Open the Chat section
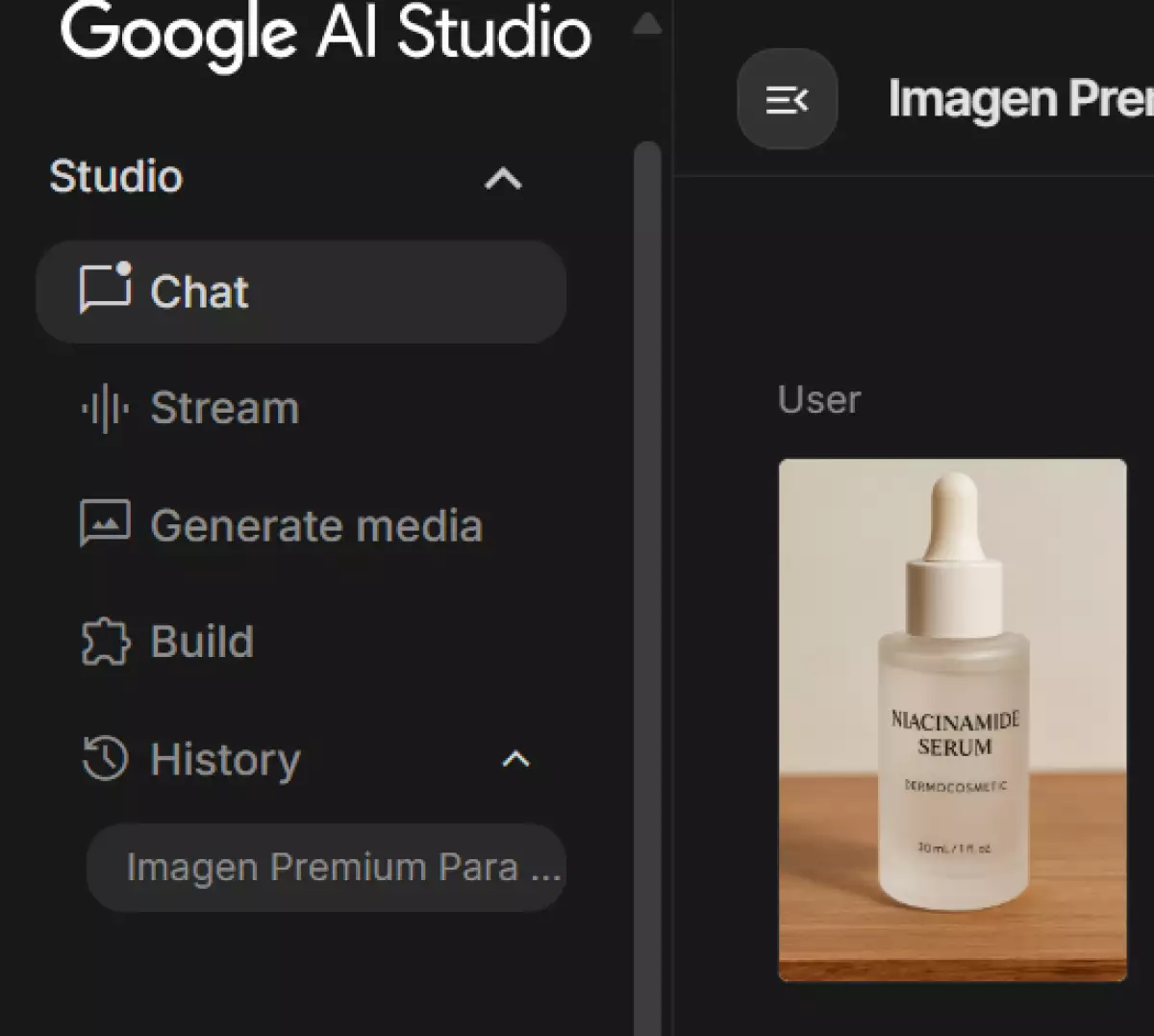1154x1036 pixels. (x=301, y=291)
